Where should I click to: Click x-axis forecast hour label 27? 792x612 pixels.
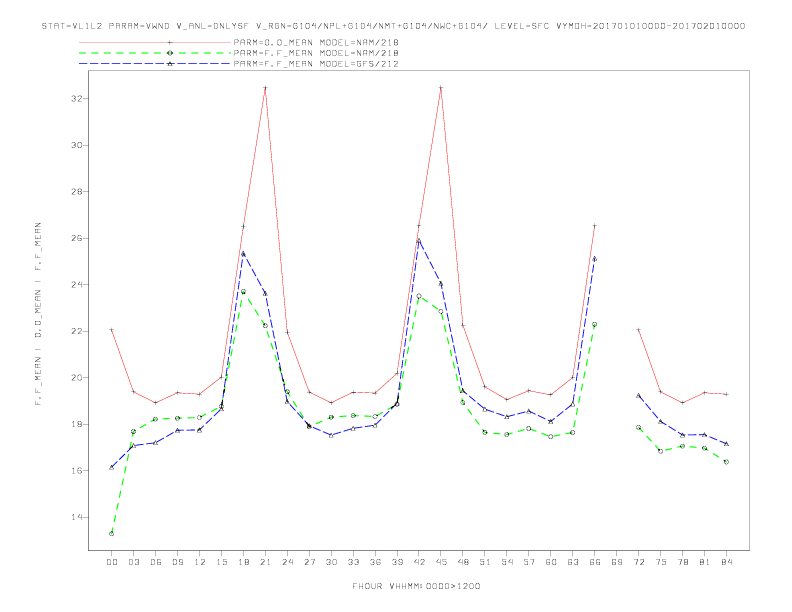click(x=309, y=562)
